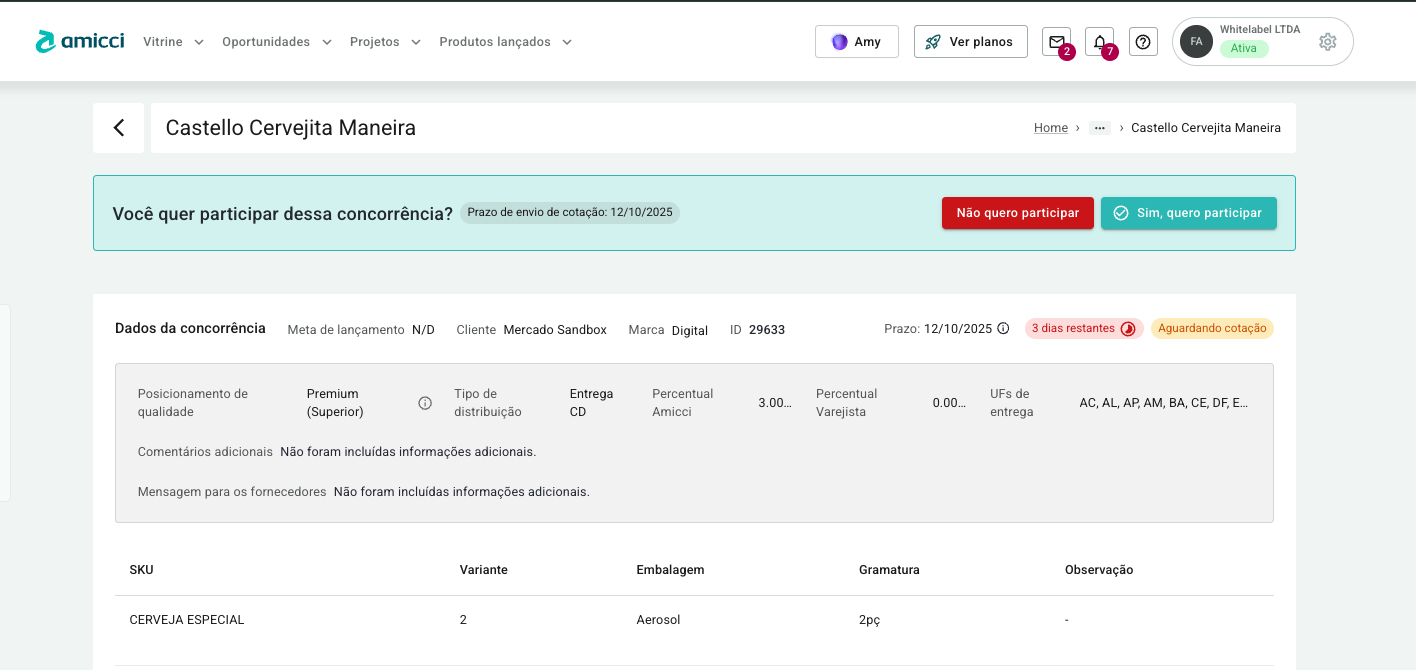The width and height of the screenshot is (1416, 670).
Task: Click the FA user avatar
Action: point(1196,42)
